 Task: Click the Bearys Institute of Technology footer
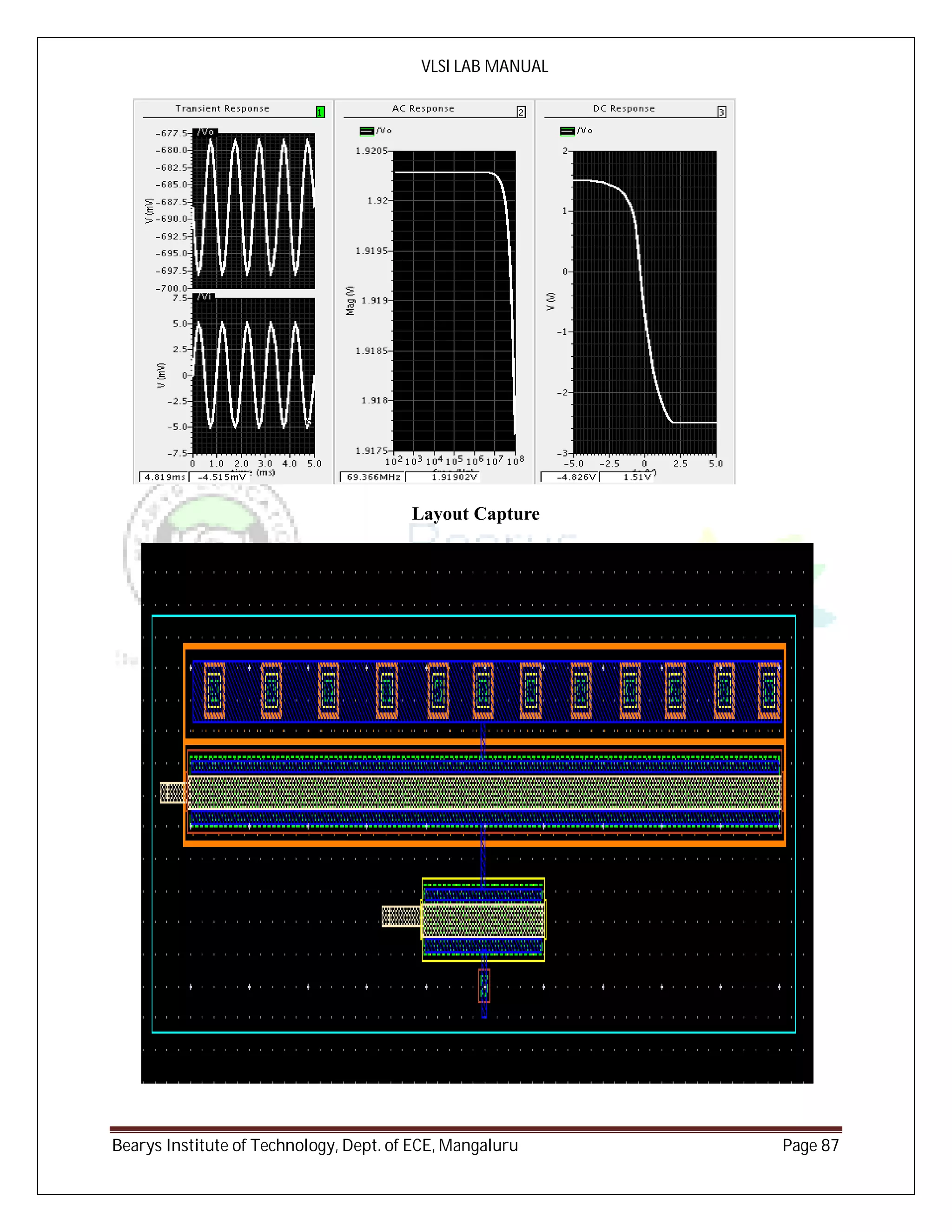pos(315,1146)
